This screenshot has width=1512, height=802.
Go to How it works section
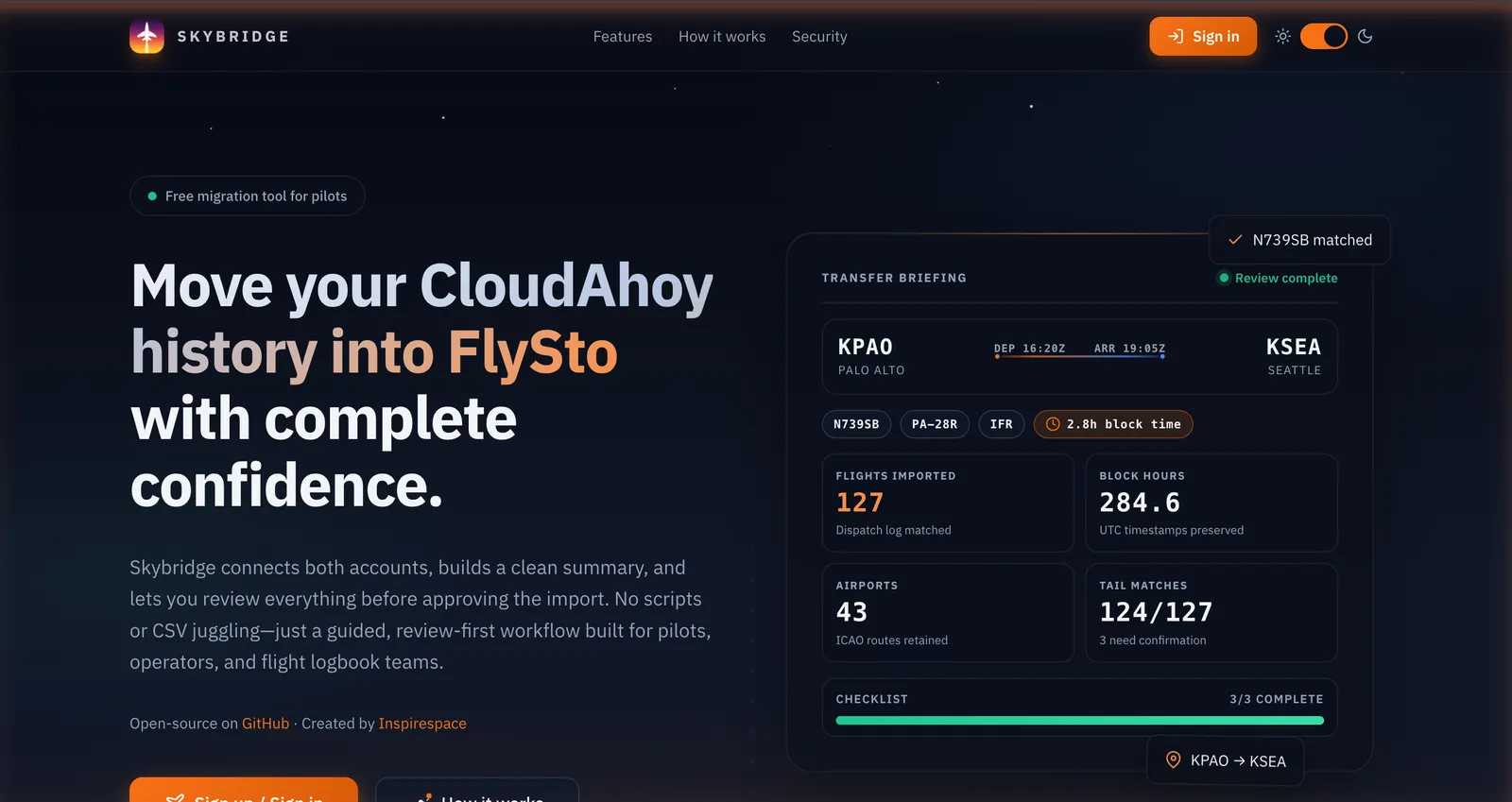pos(722,36)
